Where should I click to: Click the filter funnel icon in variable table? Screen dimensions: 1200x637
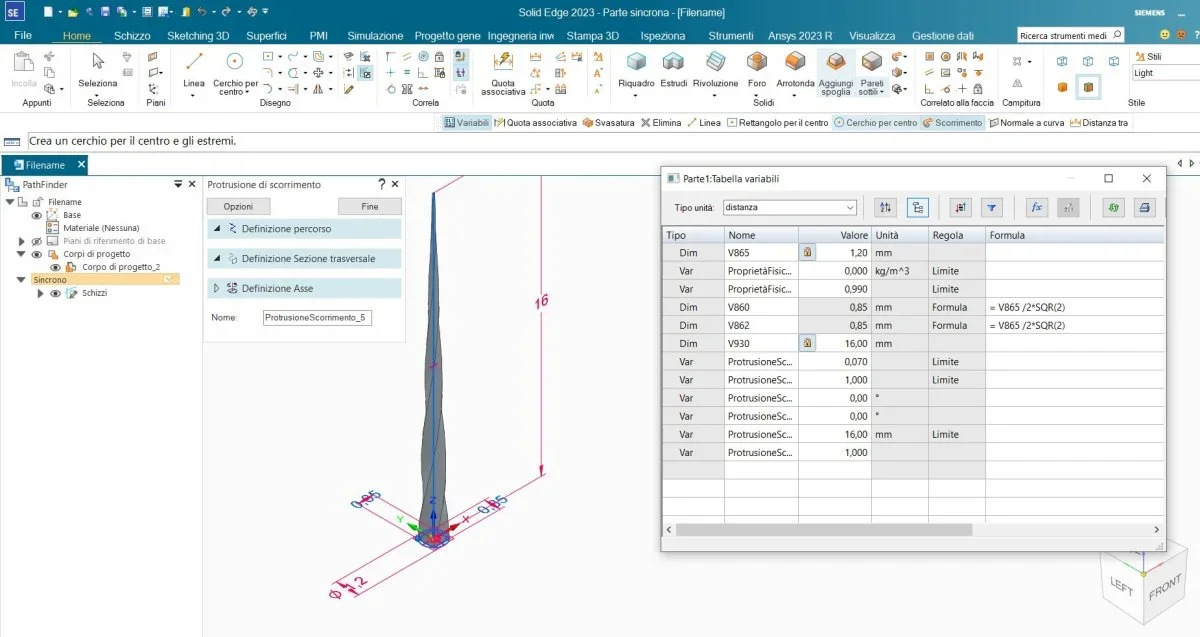pyautogui.click(x=991, y=207)
